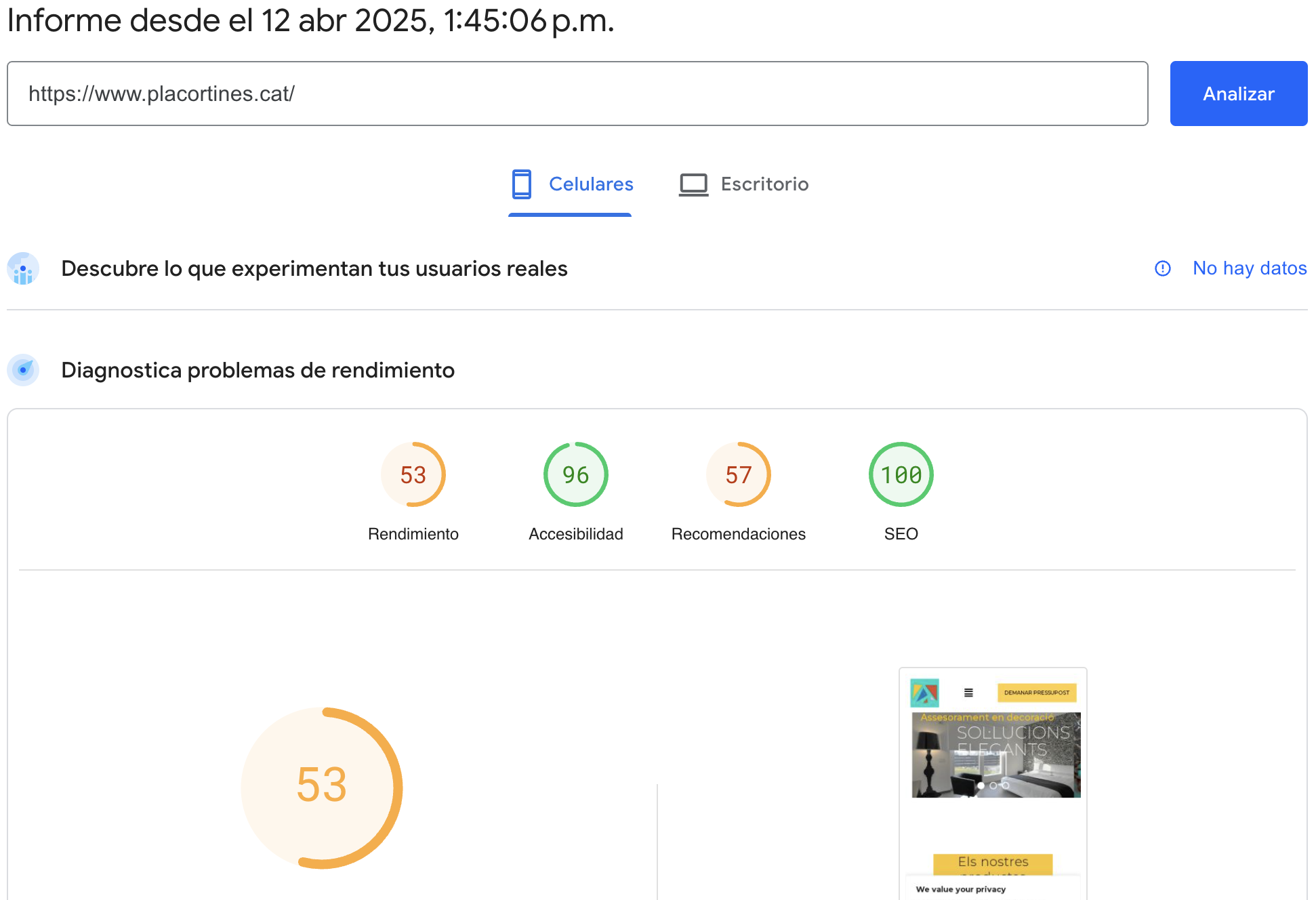Open the No hay datos link

tap(1249, 268)
